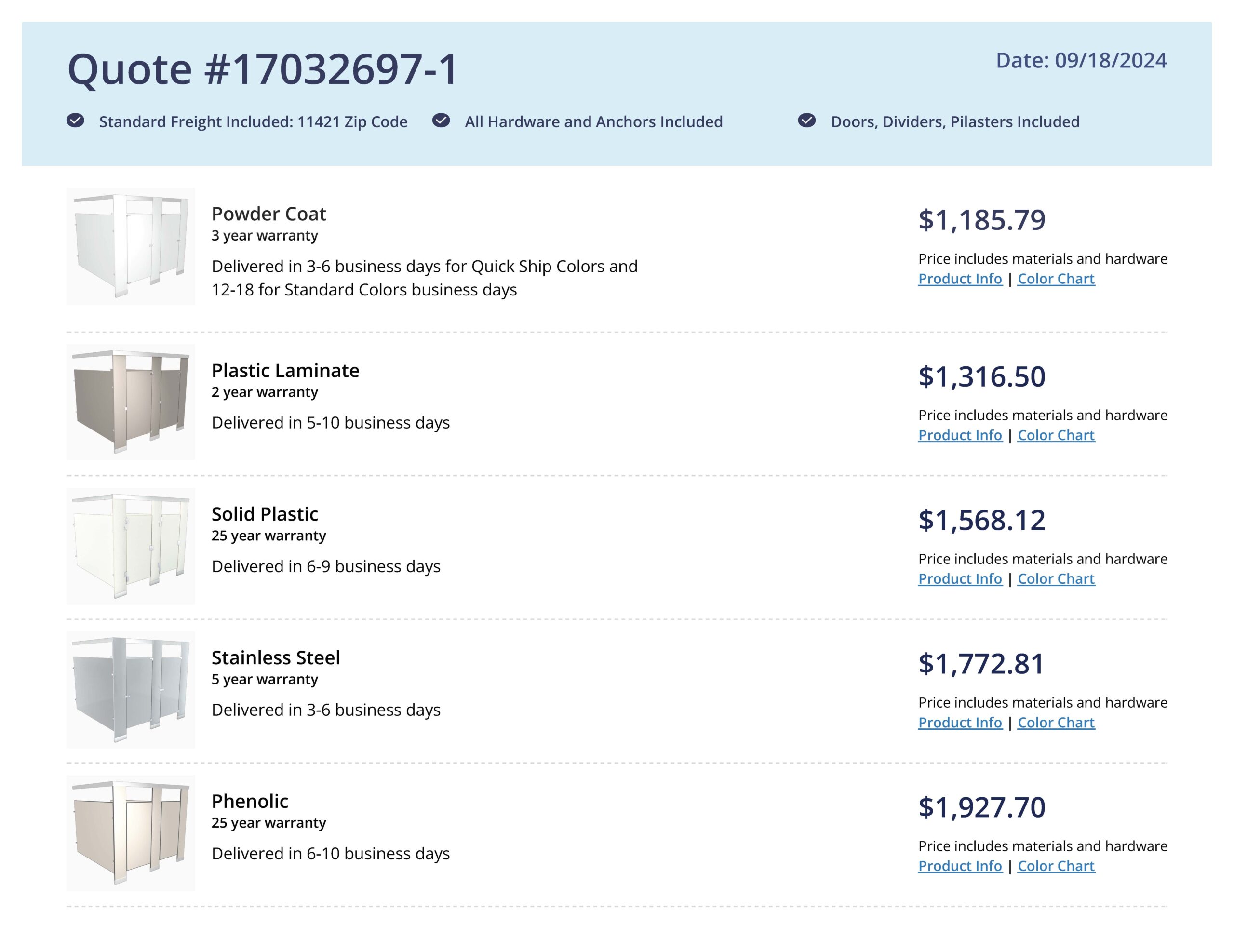Open Product Info for Phenolic
Screen dimensions: 1234x952
tap(959, 866)
